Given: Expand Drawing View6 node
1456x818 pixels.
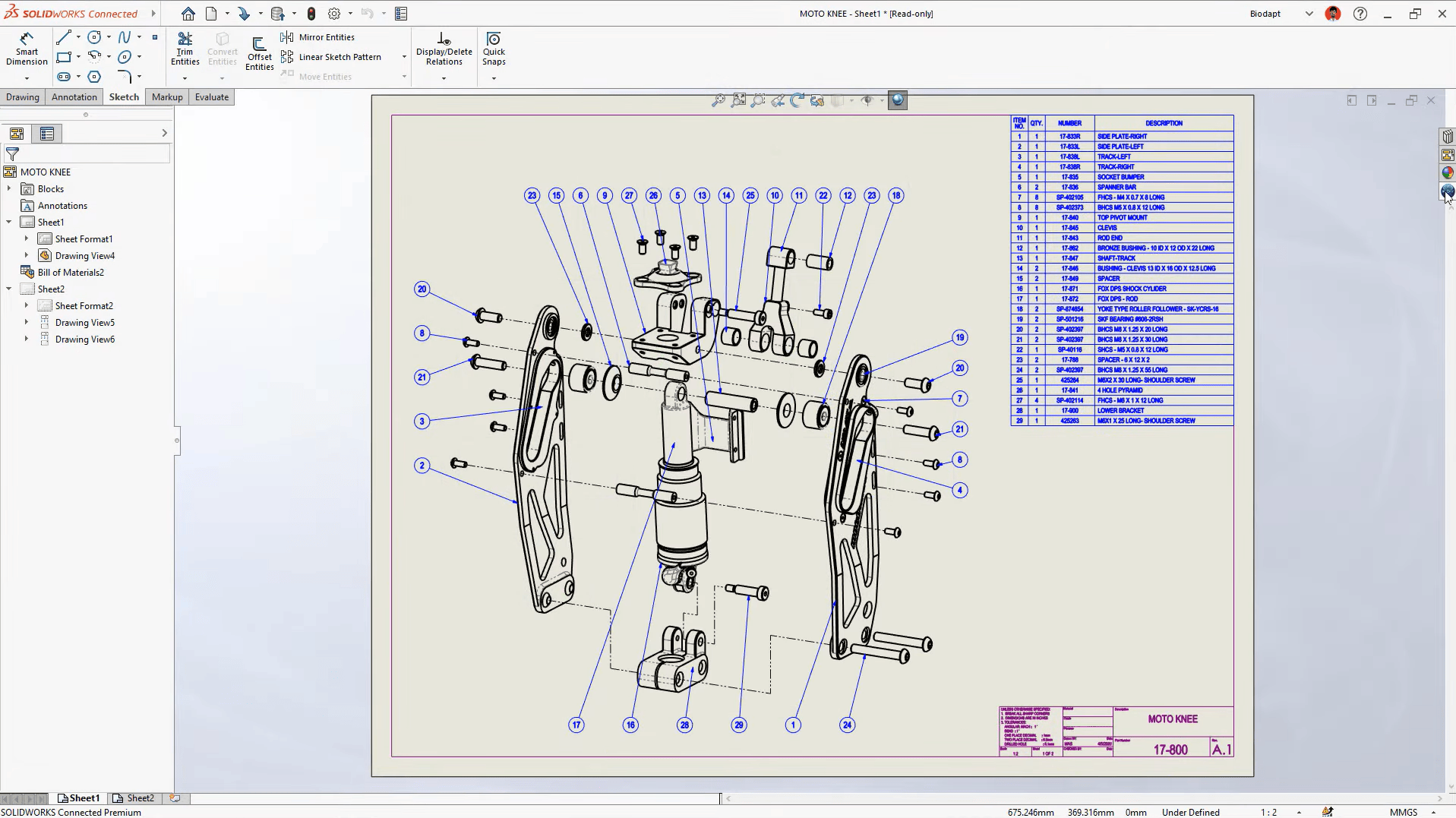Looking at the screenshot, I should 27,340.
